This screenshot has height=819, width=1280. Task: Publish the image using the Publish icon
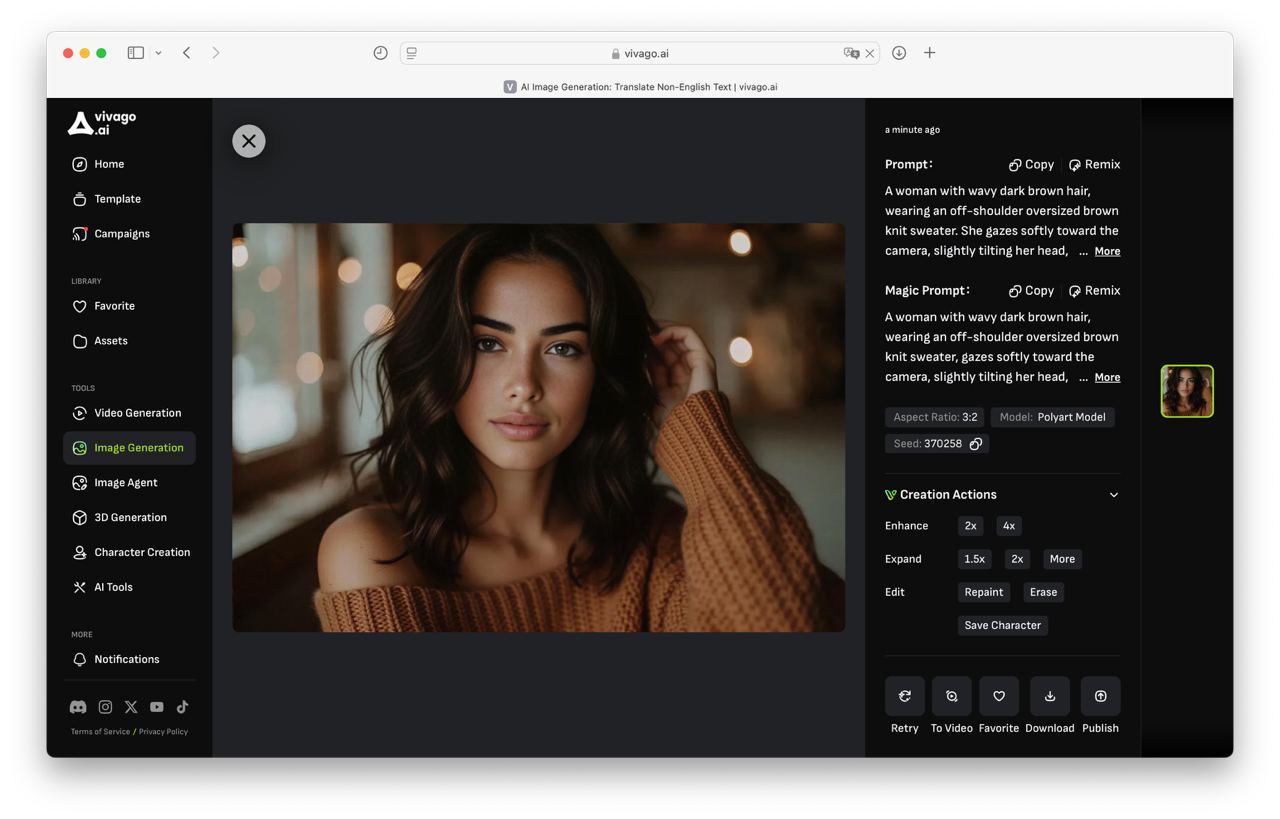pyautogui.click(x=1100, y=696)
